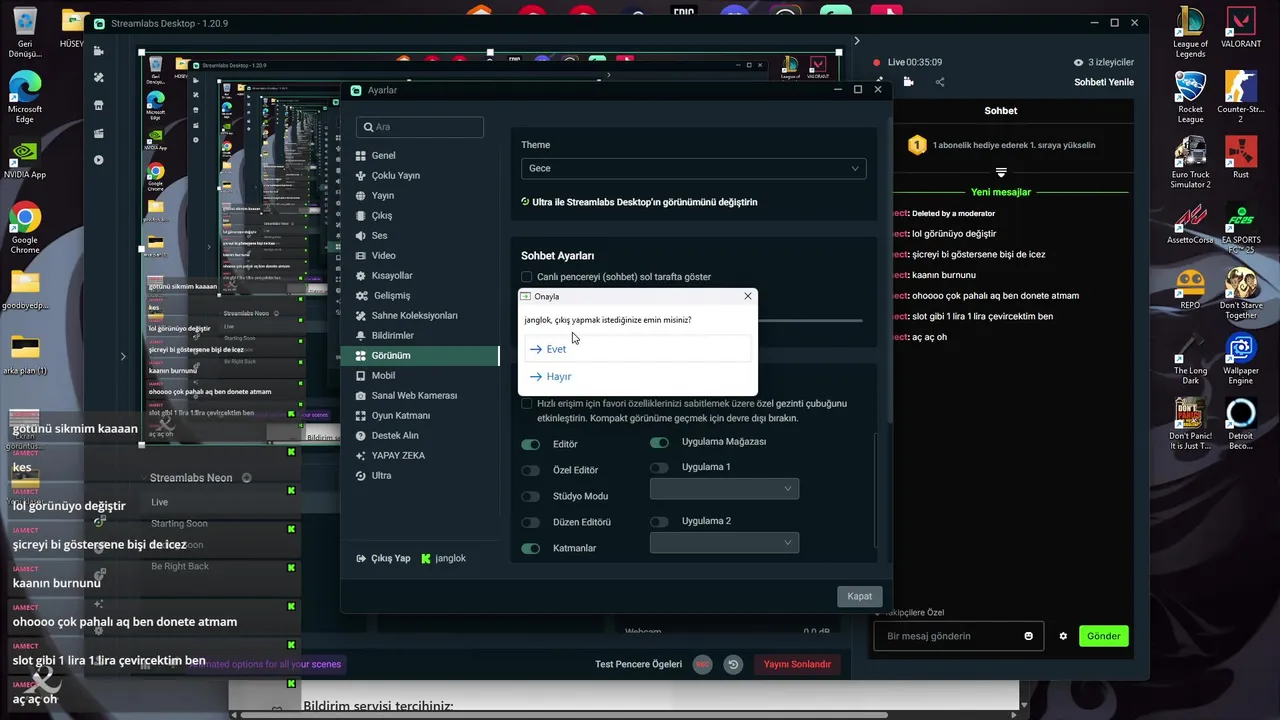Click Çıkış Yap logout link

(x=383, y=558)
